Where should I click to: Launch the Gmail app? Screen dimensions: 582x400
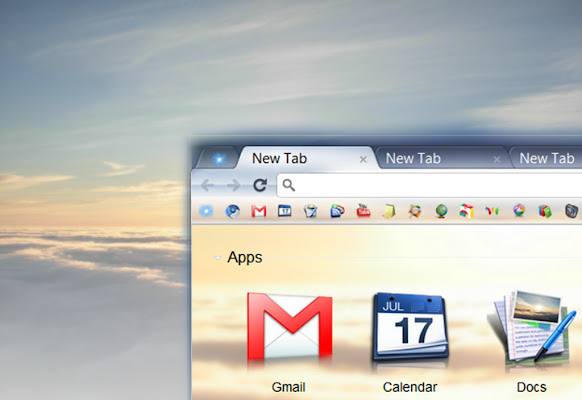[290, 327]
